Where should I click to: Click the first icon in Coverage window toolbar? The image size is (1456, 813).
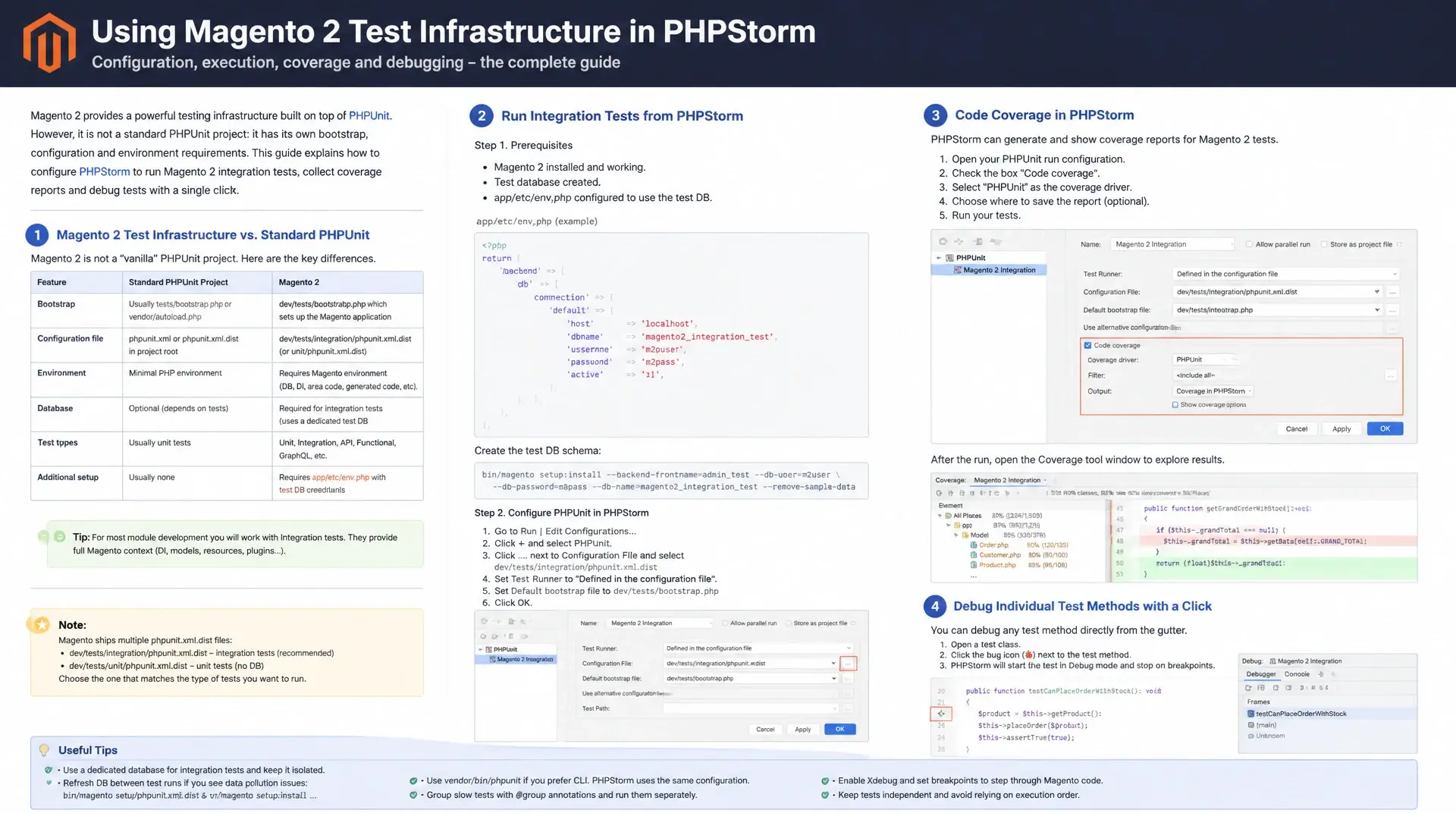940,493
